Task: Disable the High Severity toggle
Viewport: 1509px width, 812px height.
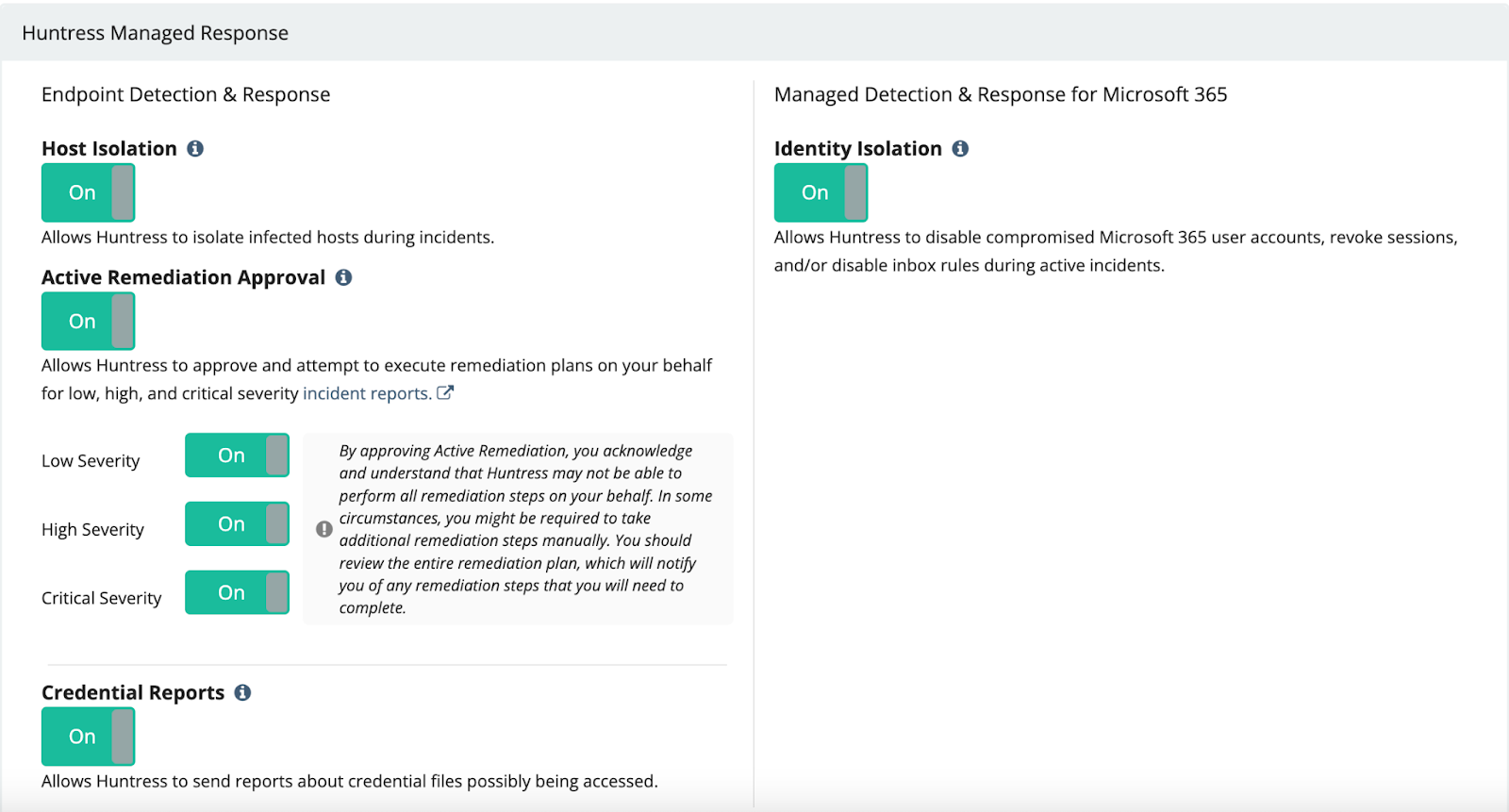Action: [237, 523]
